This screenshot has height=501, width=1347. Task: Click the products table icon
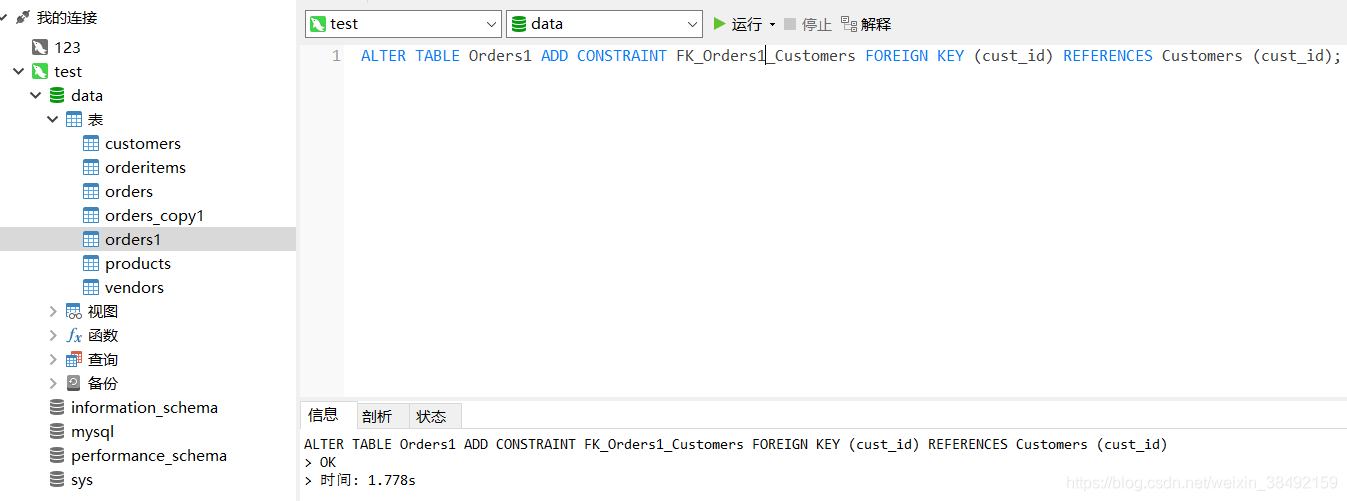tap(91, 263)
